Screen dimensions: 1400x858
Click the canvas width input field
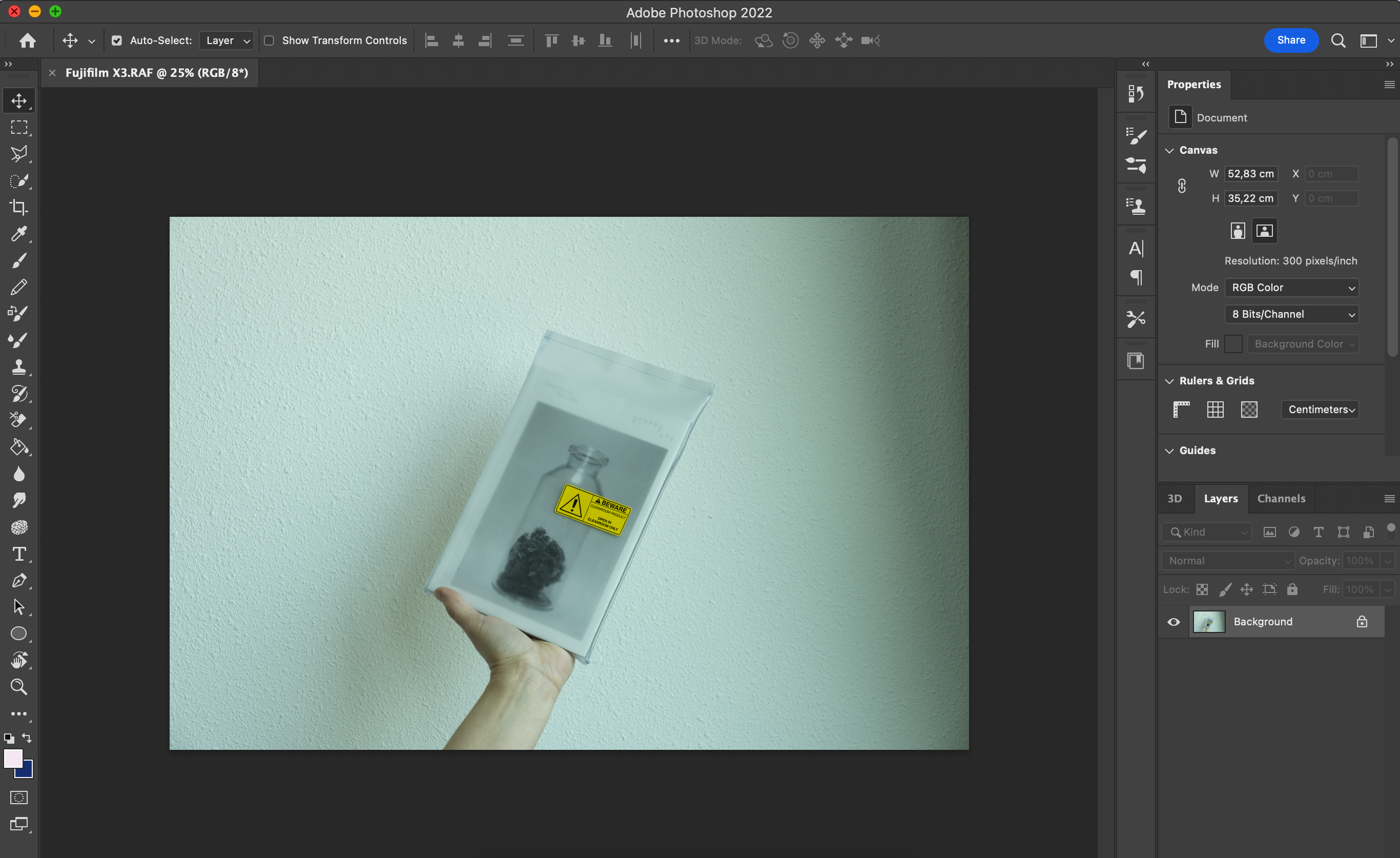point(1250,174)
